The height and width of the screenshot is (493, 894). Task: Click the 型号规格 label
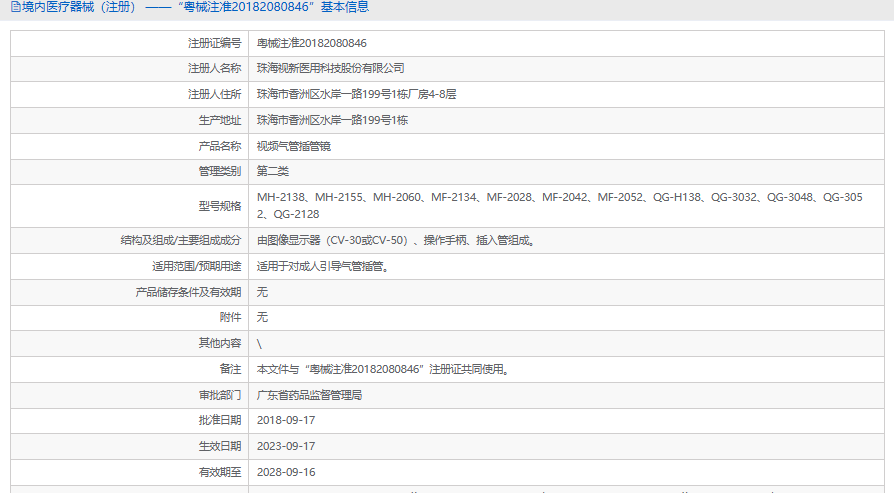point(220,206)
